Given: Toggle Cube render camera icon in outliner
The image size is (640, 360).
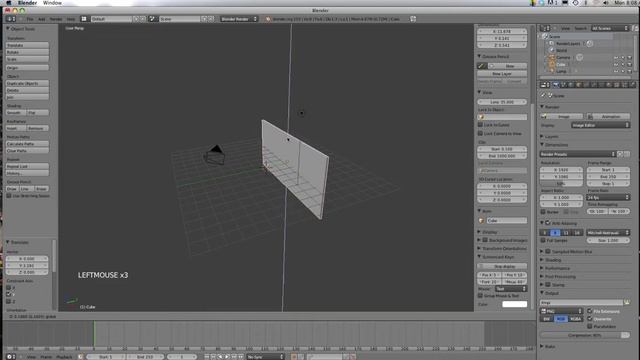Looking at the screenshot, I should [x=629, y=64].
